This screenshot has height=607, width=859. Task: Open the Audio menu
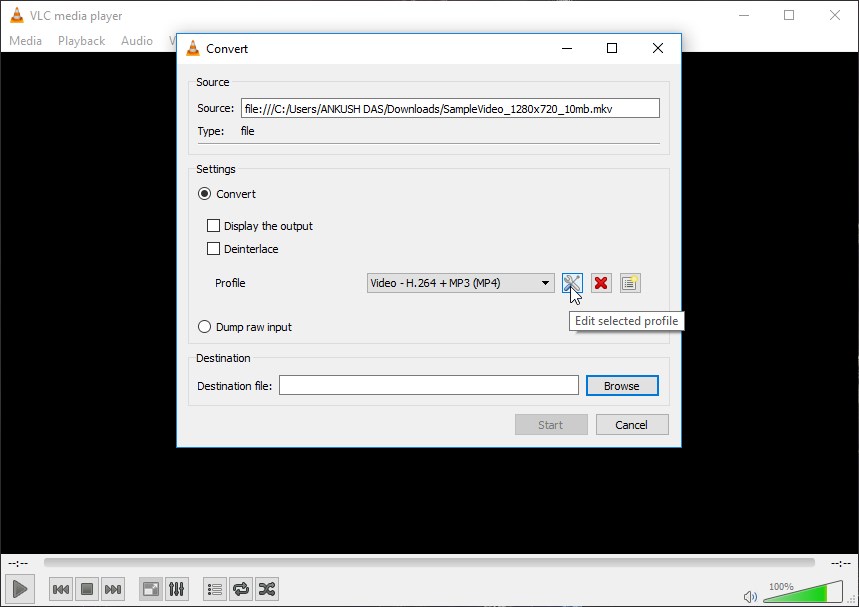click(137, 41)
